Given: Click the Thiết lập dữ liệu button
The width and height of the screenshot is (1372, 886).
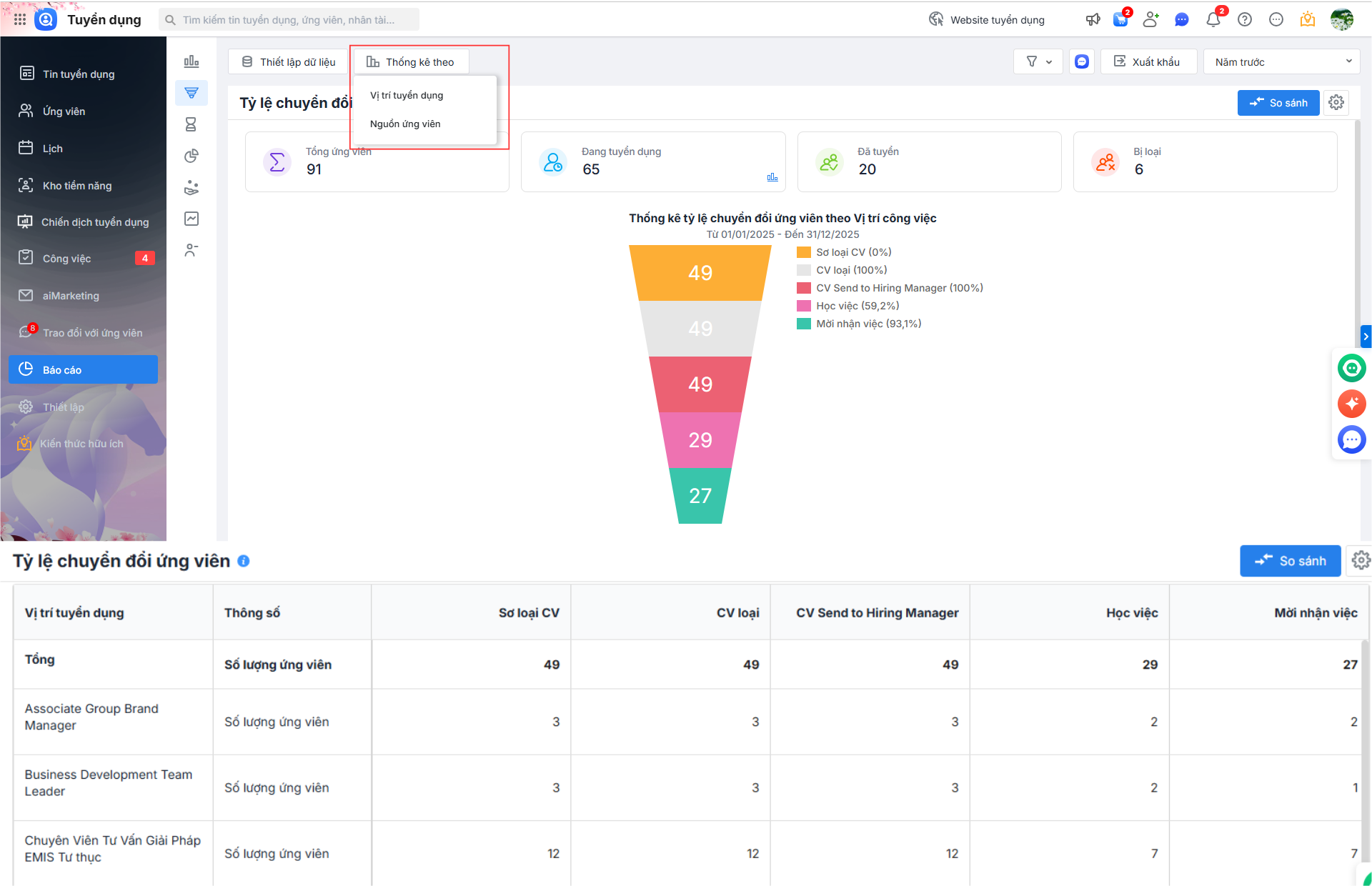Looking at the screenshot, I should (x=289, y=62).
